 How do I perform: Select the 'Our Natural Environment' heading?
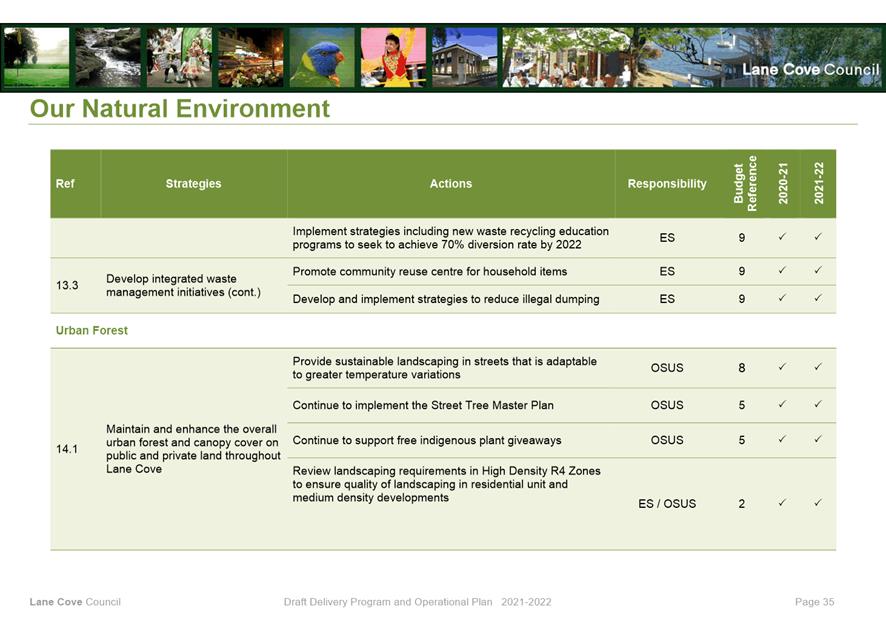(180, 108)
